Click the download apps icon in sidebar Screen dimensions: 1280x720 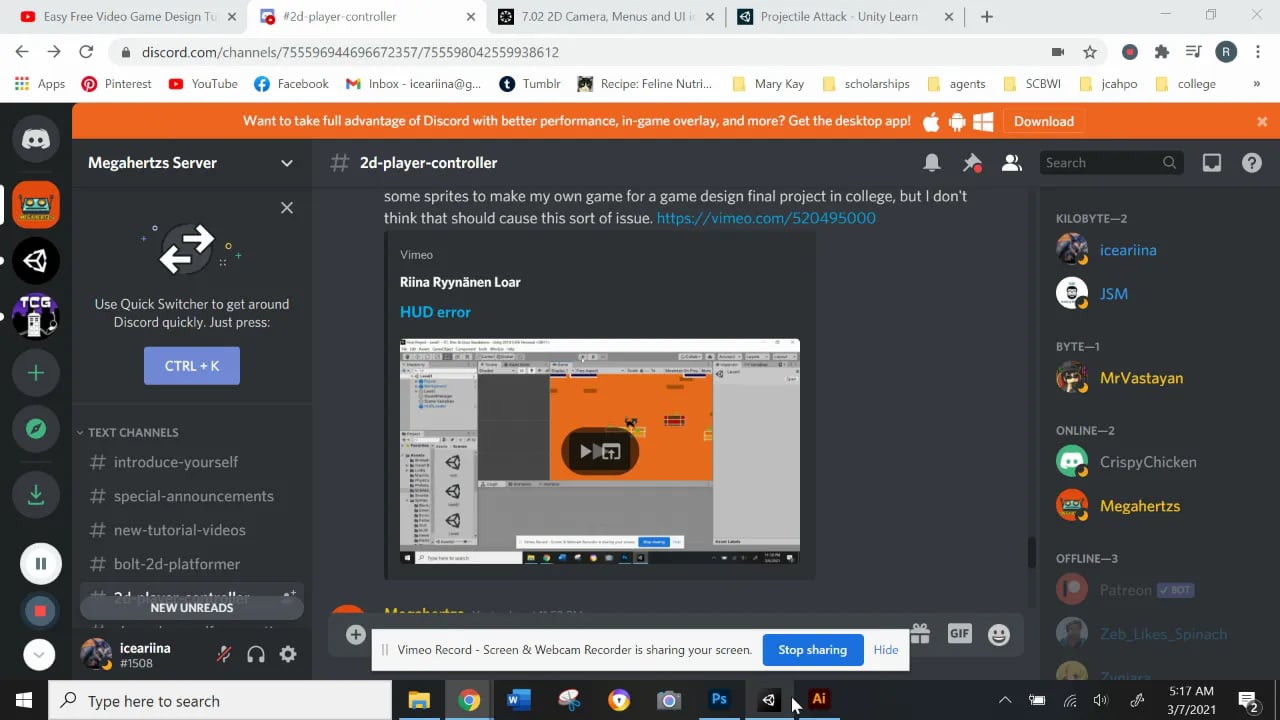36,495
